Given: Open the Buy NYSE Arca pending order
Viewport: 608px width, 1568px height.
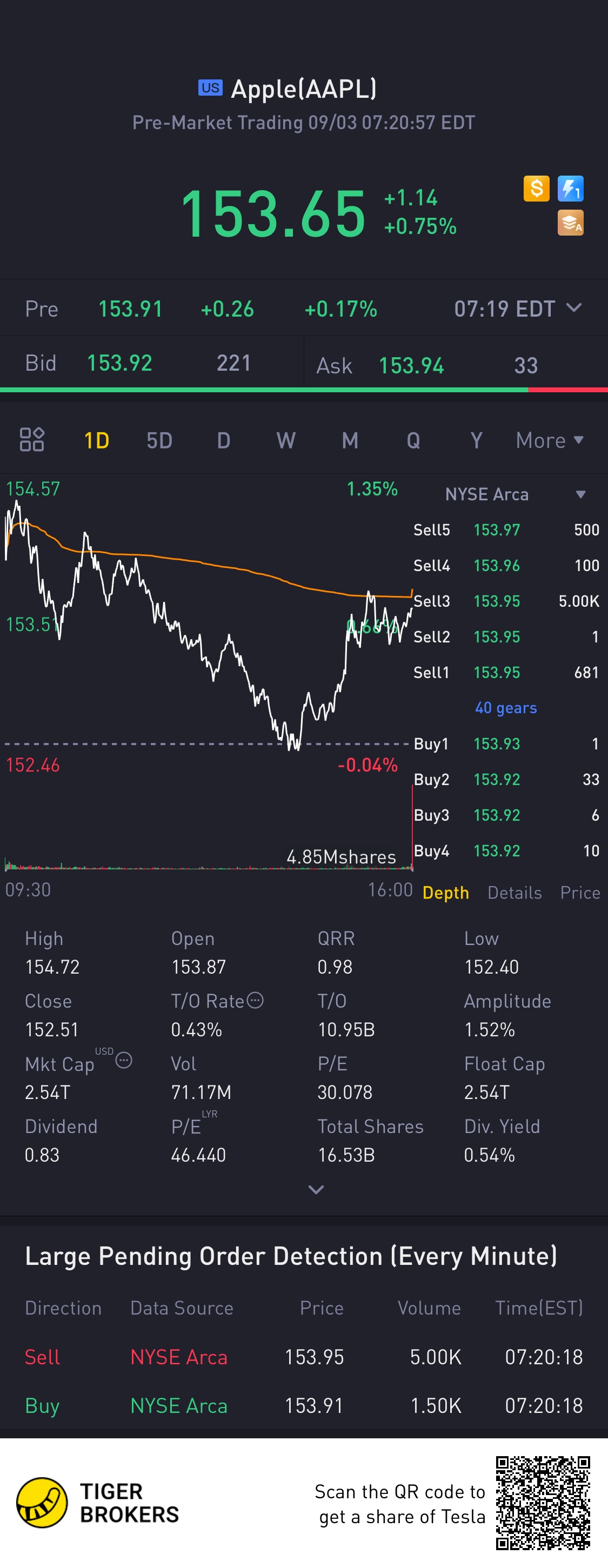Looking at the screenshot, I should pos(304,1405).
